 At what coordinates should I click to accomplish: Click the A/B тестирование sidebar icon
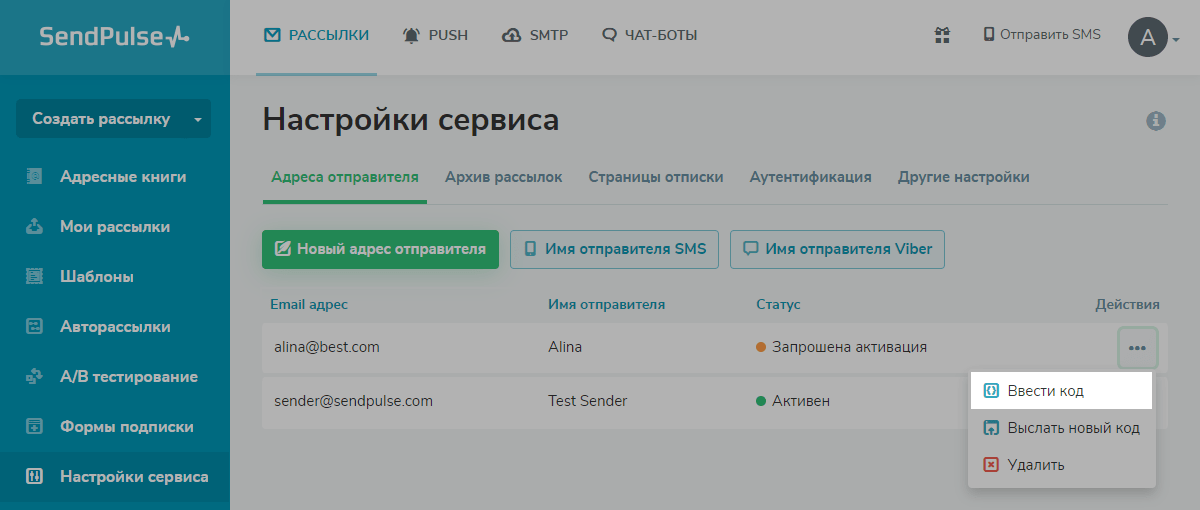(34, 377)
